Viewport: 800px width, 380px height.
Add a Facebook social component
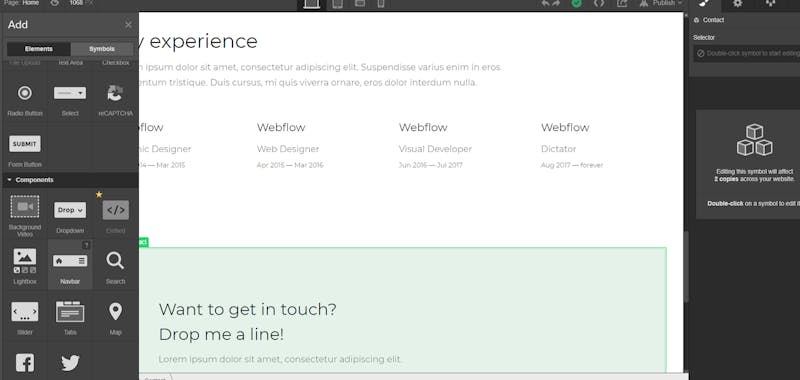[24, 362]
